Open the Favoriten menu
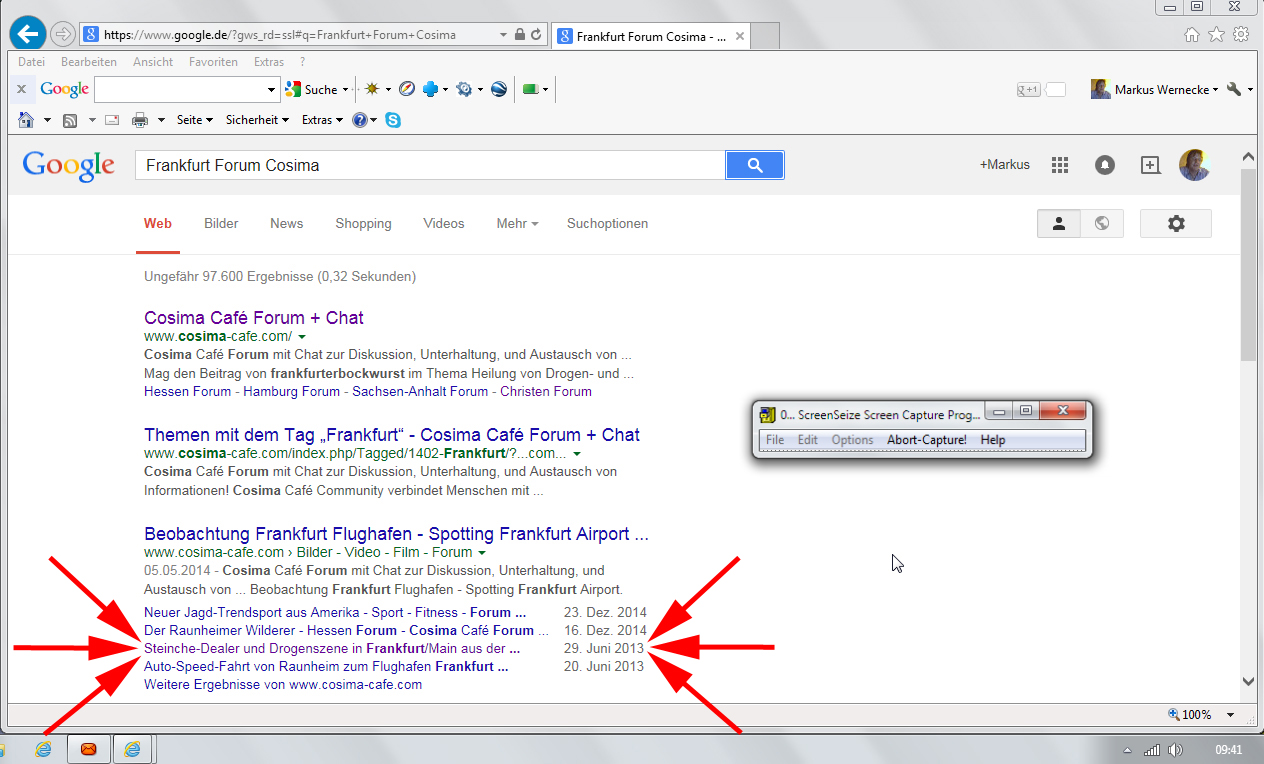1264x764 pixels. (x=213, y=62)
